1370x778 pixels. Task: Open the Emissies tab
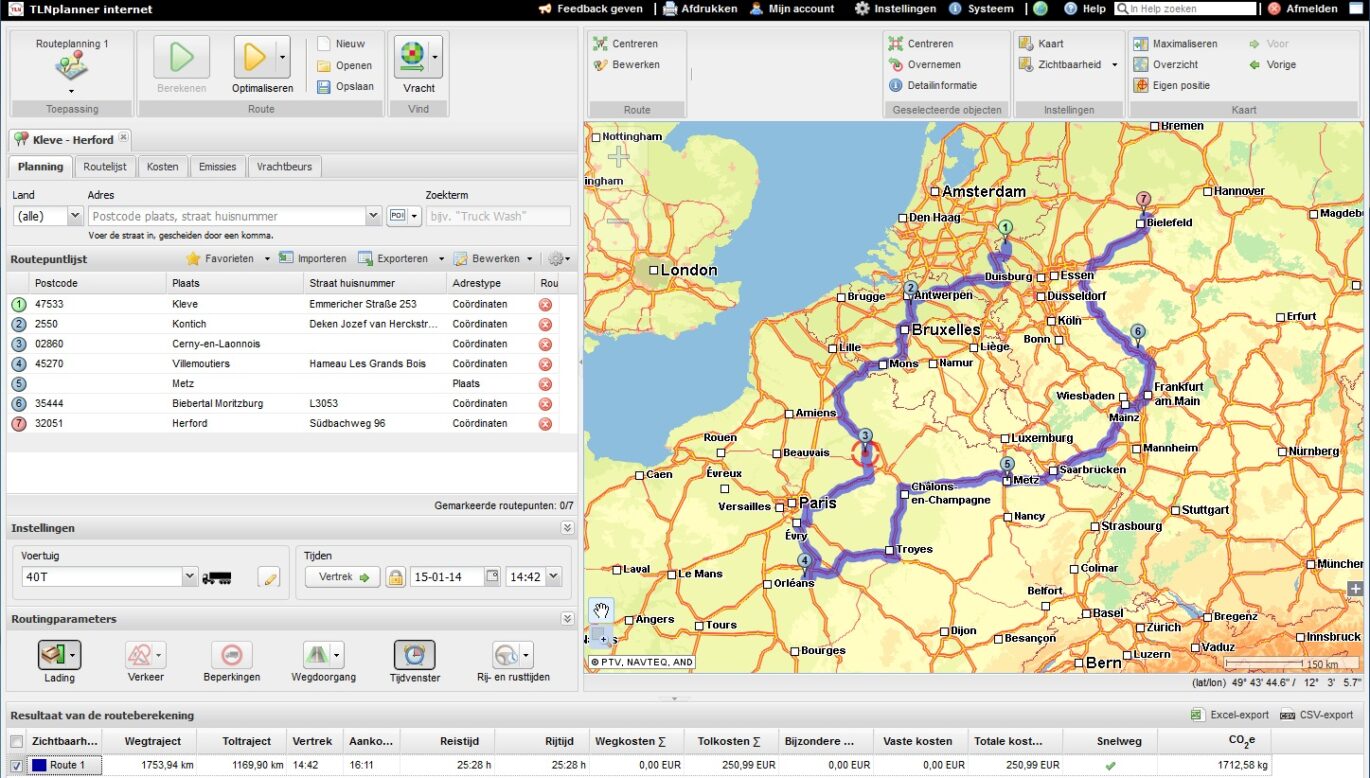pos(217,167)
